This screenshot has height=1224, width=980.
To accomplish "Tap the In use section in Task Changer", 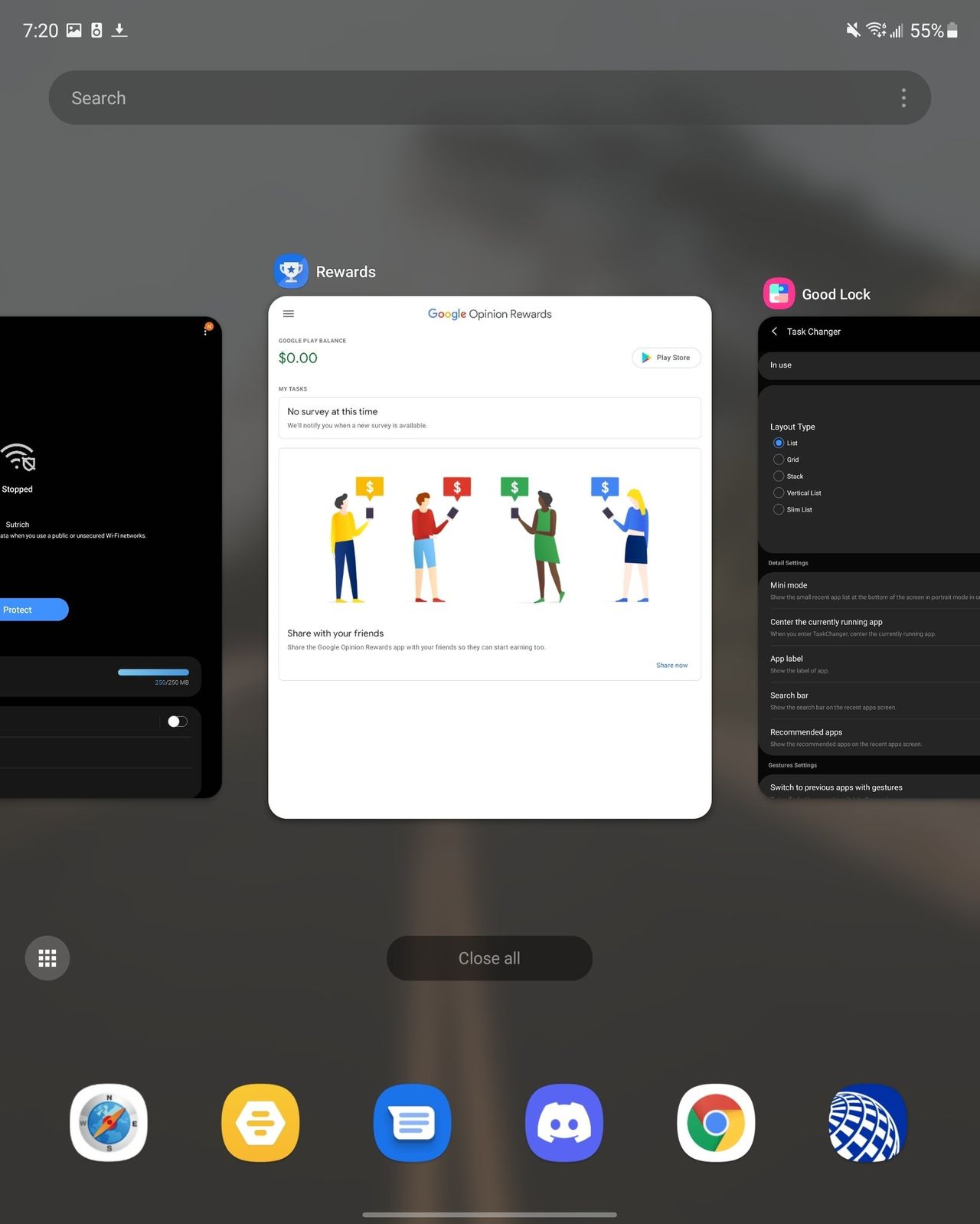I will [869, 365].
